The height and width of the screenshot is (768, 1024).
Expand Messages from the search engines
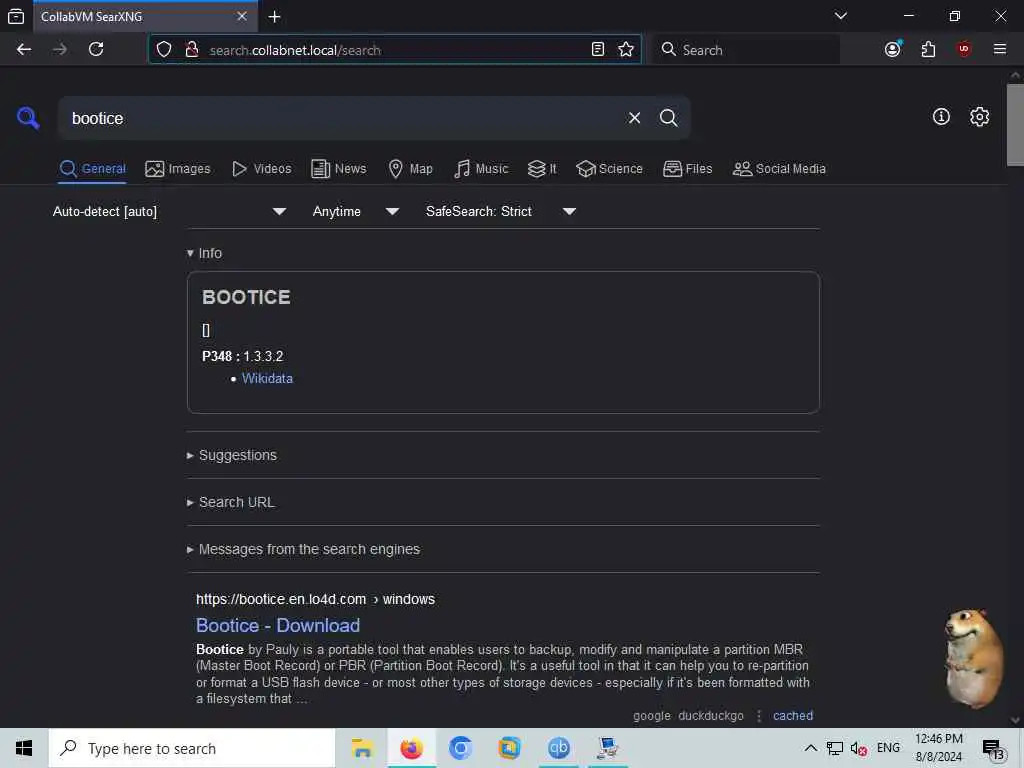click(x=304, y=550)
